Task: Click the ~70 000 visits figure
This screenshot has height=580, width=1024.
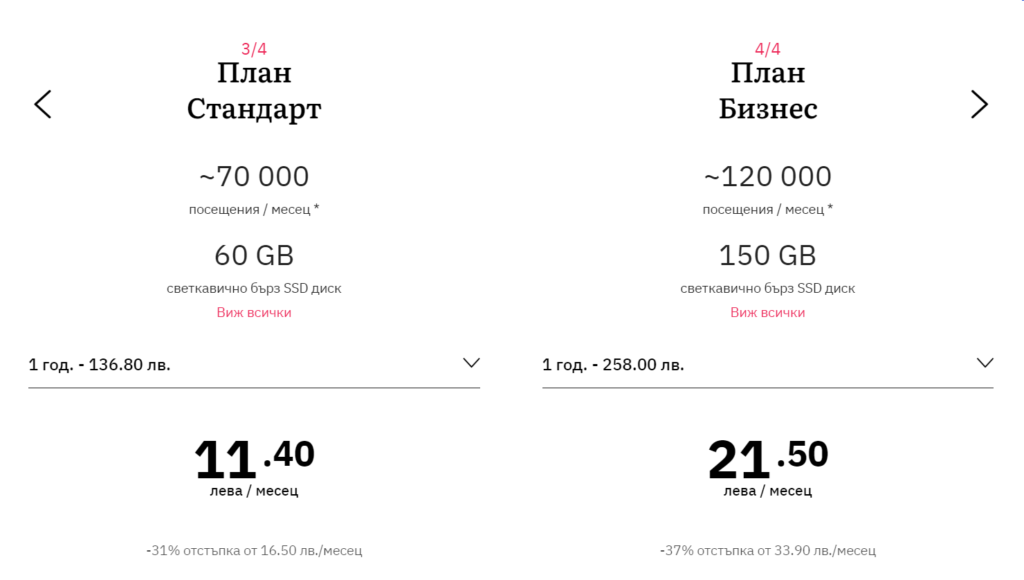Action: 254,177
